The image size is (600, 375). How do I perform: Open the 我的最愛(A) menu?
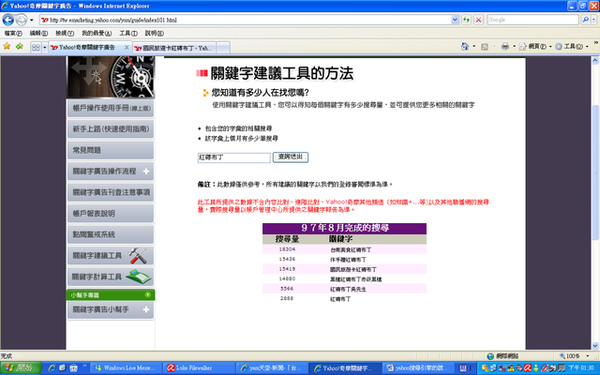tap(96, 33)
